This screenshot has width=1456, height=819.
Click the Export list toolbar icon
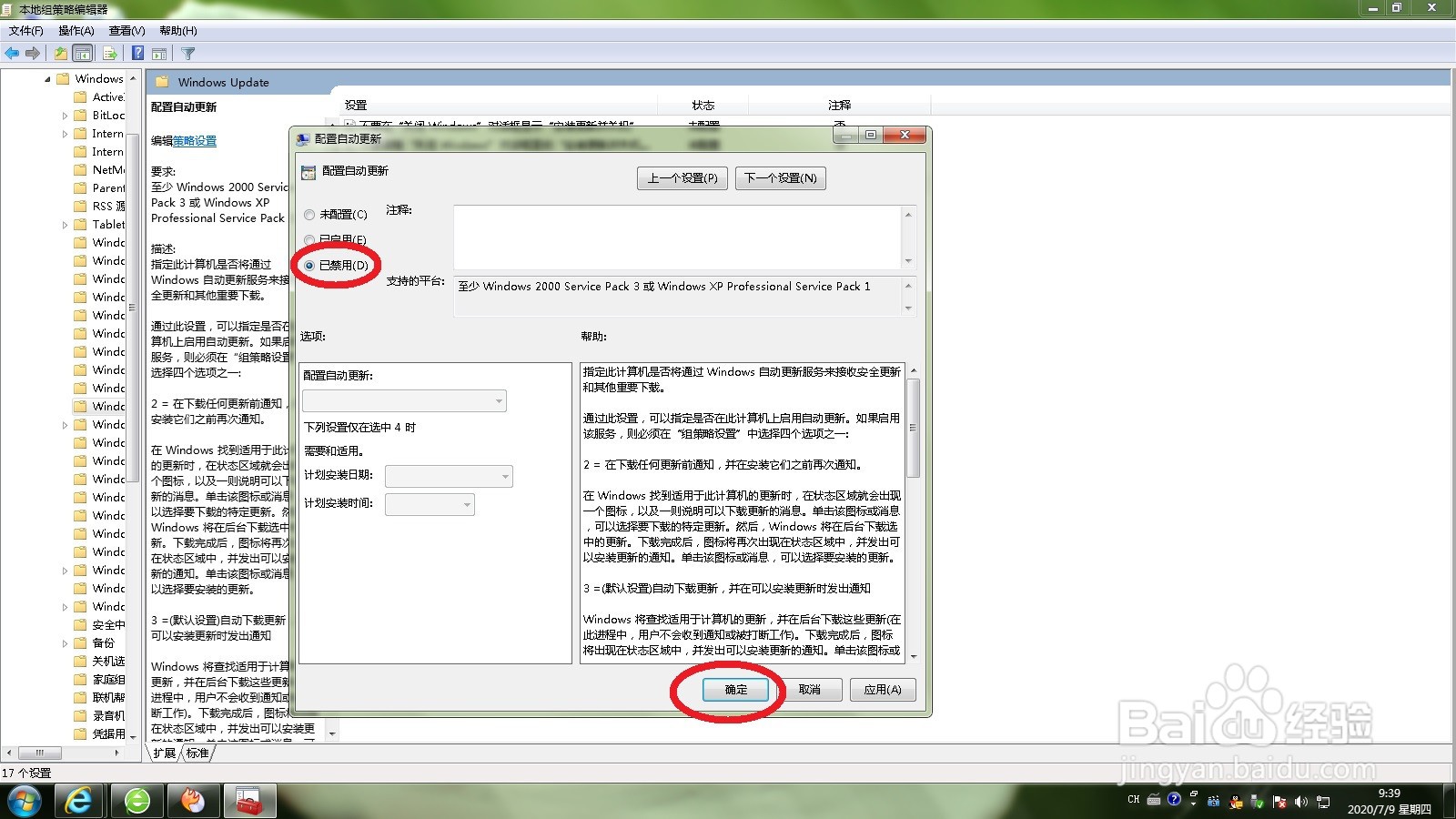click(110, 54)
